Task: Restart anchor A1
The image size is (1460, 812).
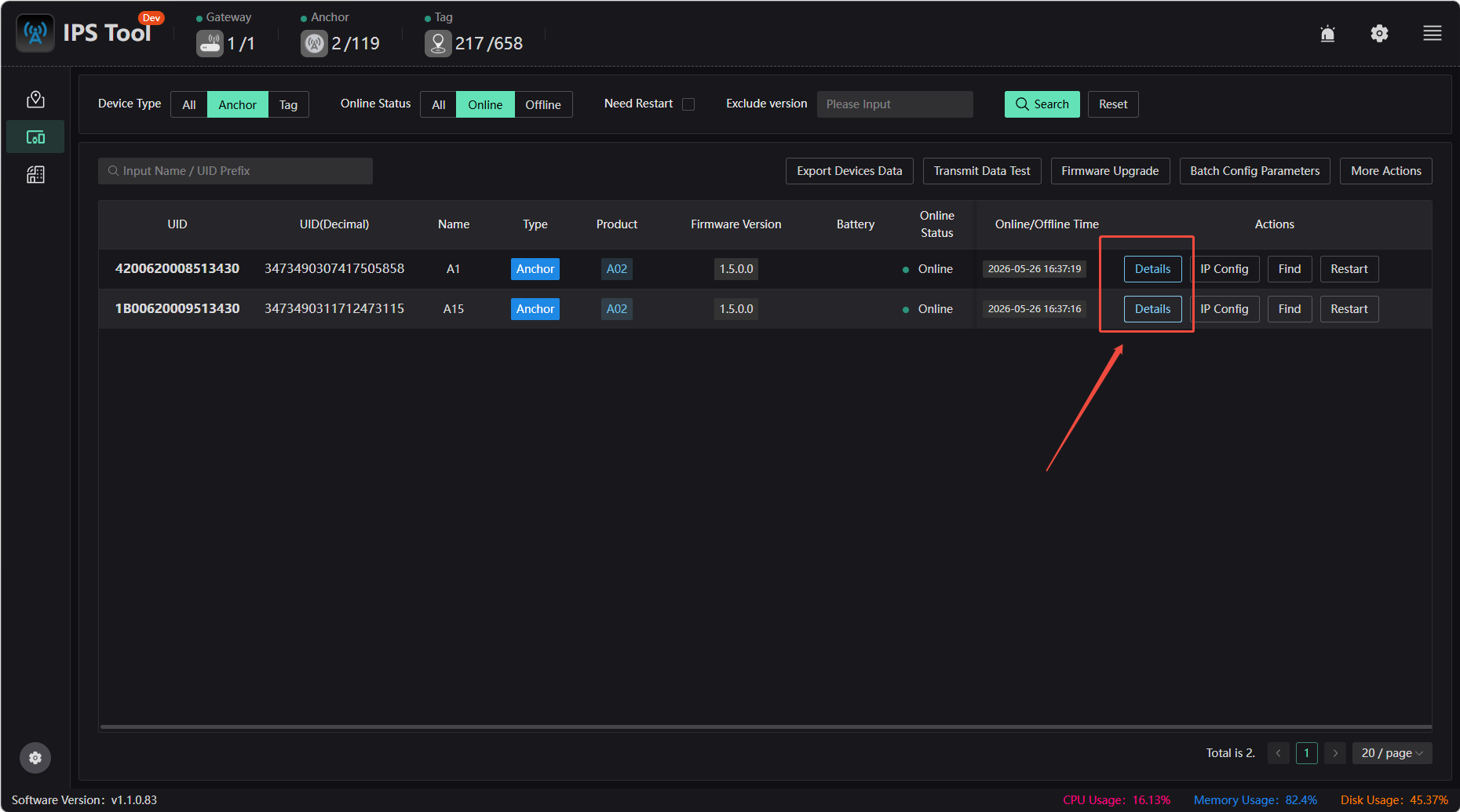Action: click(1349, 269)
